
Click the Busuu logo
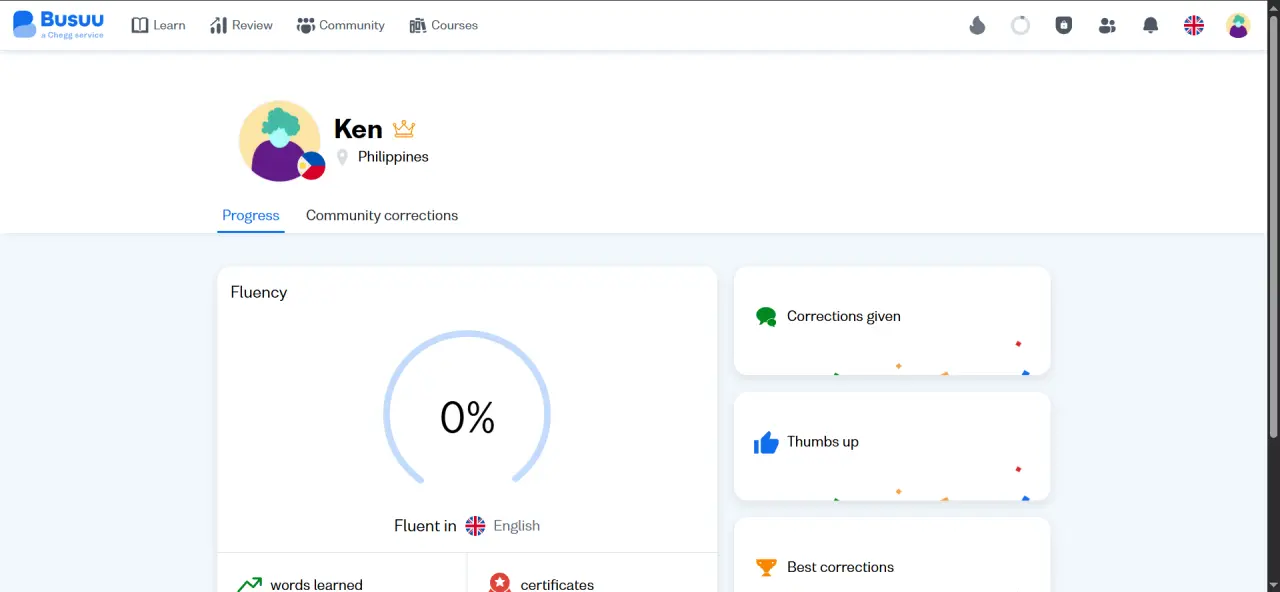click(58, 25)
